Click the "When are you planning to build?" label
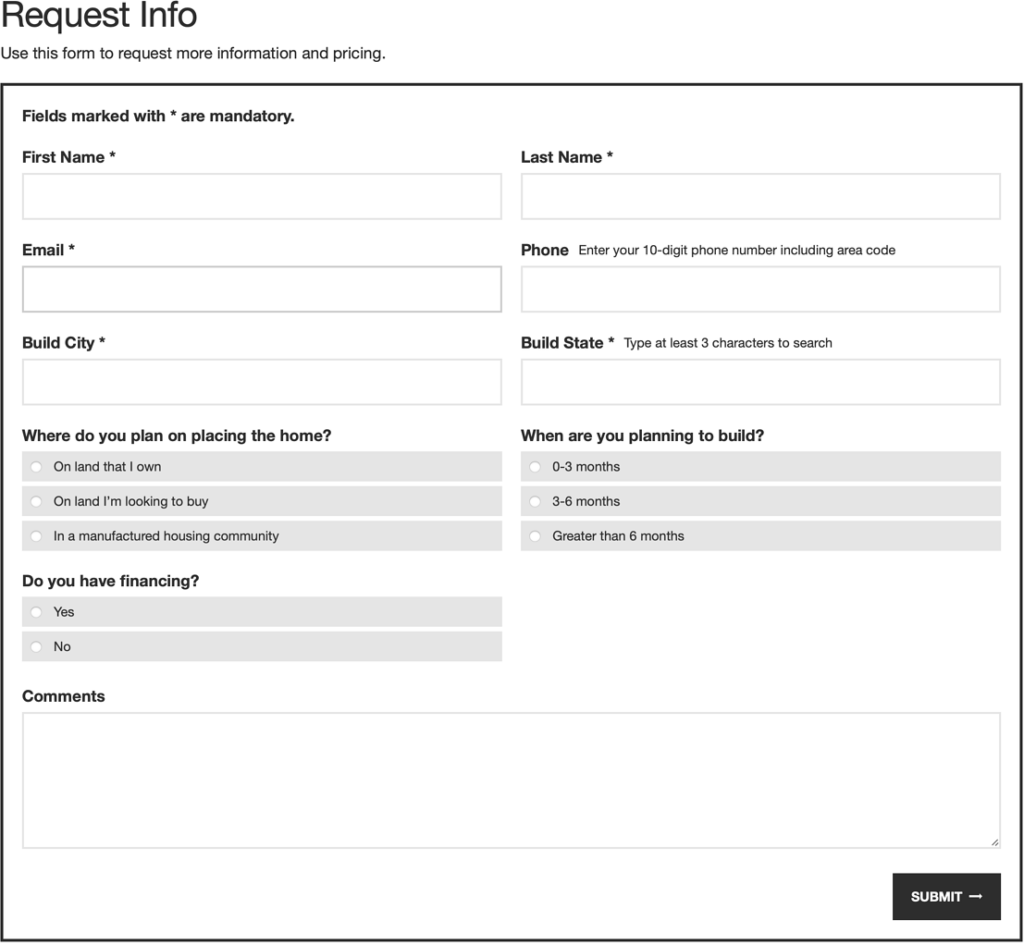The image size is (1024, 945). (643, 436)
